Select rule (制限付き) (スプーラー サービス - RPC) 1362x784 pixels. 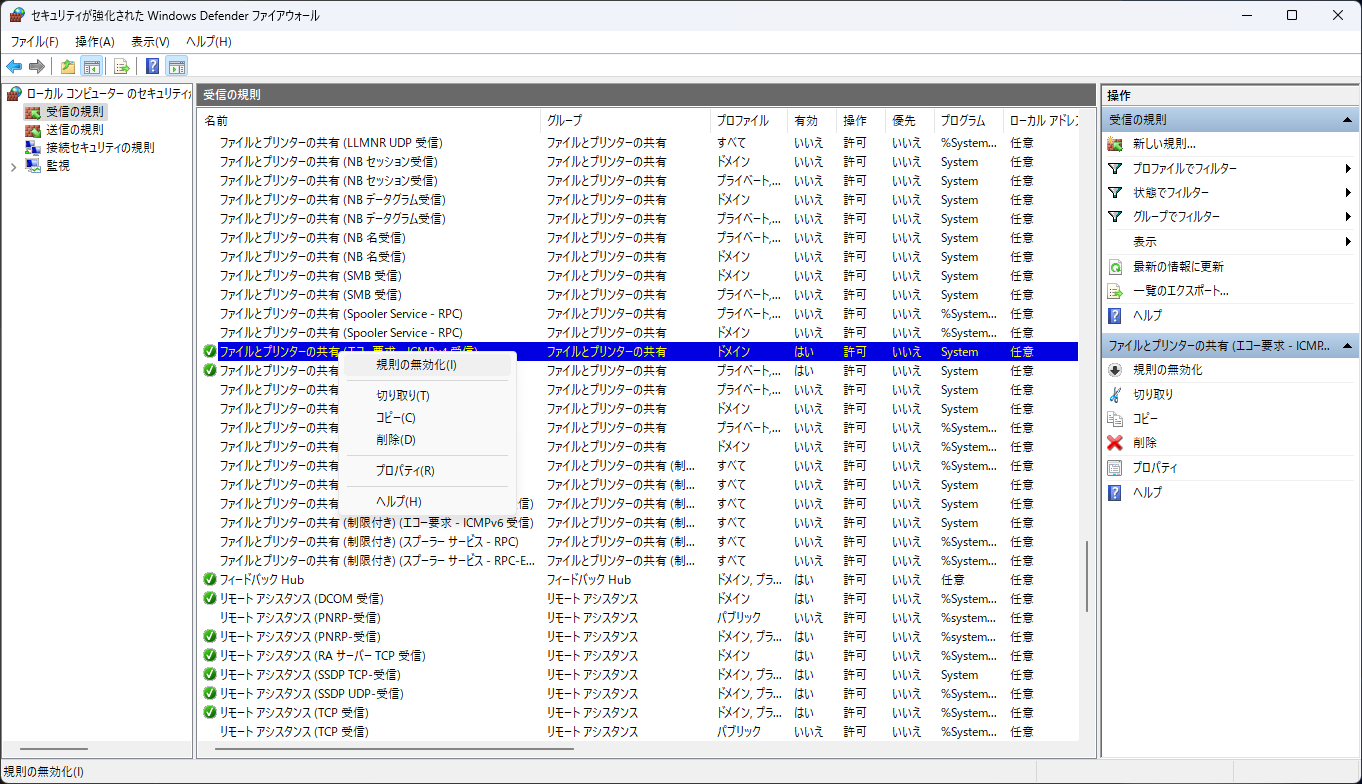tap(639, 542)
